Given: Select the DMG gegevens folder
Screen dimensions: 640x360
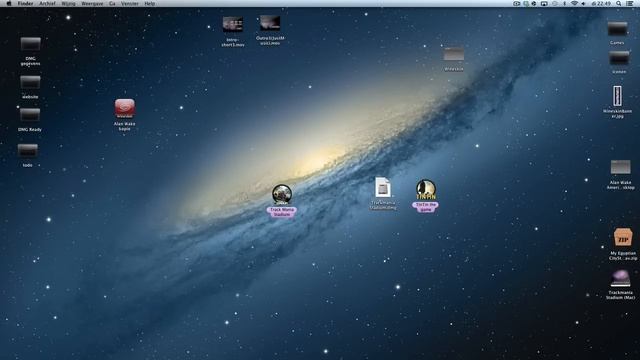Looking at the screenshot, I should click(31, 44).
